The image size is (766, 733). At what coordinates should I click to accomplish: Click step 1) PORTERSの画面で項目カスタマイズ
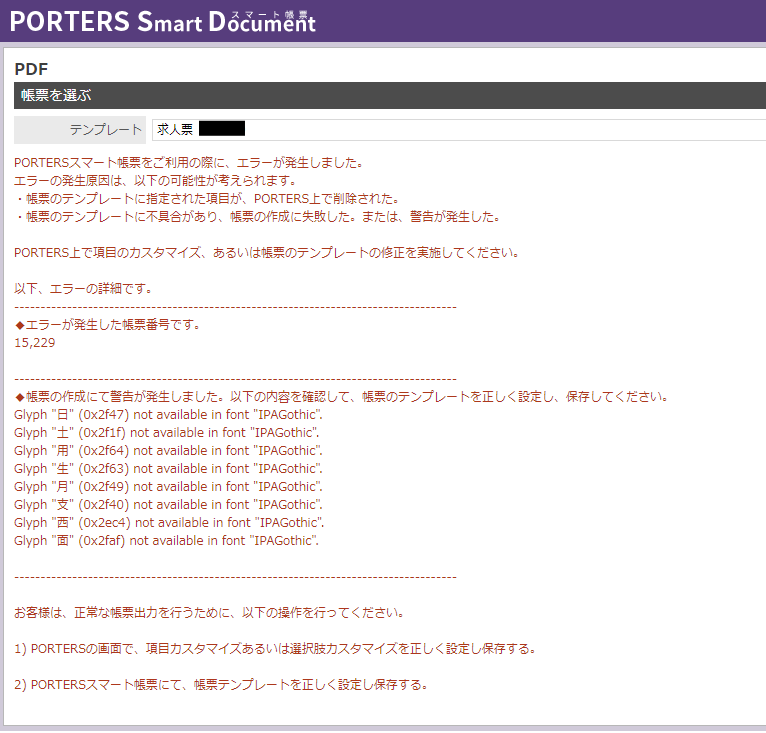275,649
